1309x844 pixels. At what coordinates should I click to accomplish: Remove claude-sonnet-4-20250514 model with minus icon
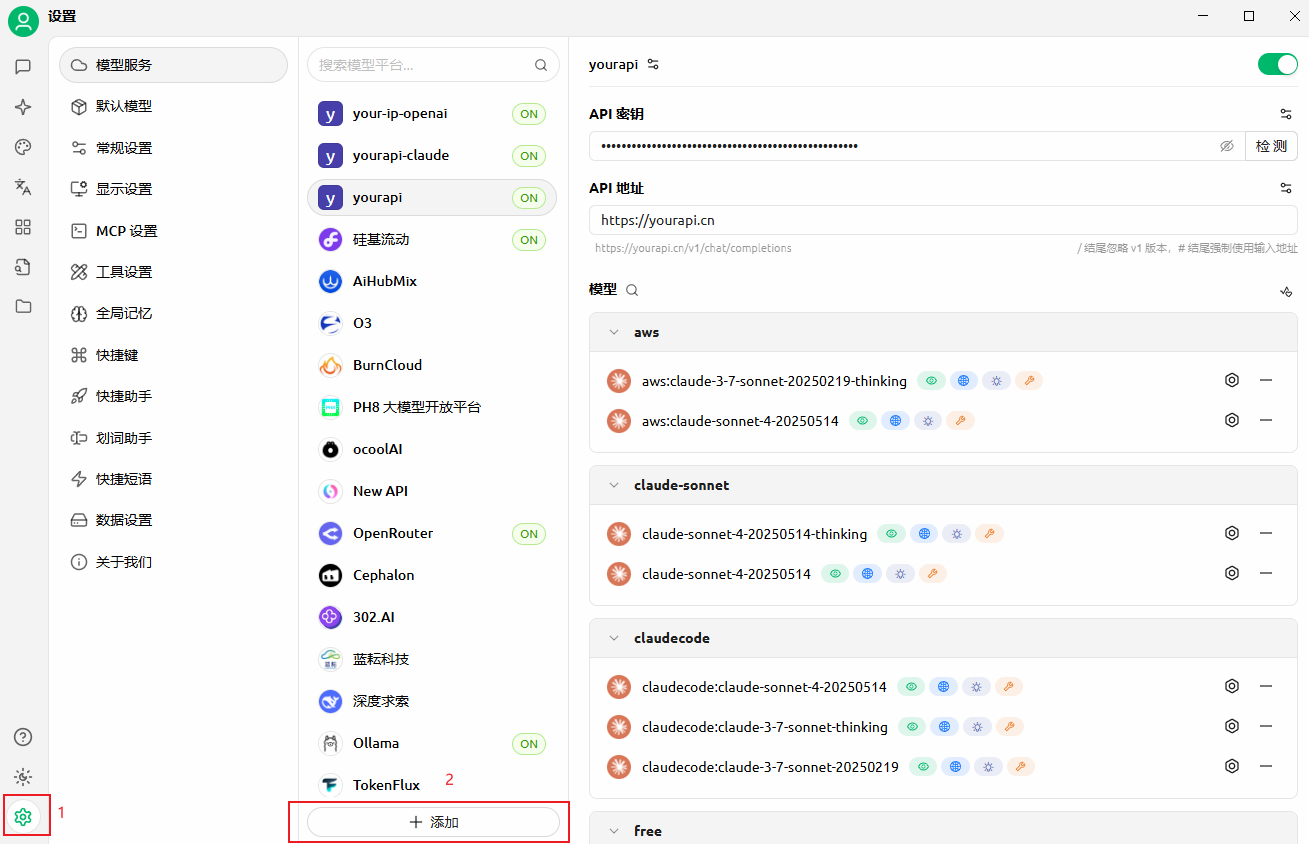(1266, 573)
